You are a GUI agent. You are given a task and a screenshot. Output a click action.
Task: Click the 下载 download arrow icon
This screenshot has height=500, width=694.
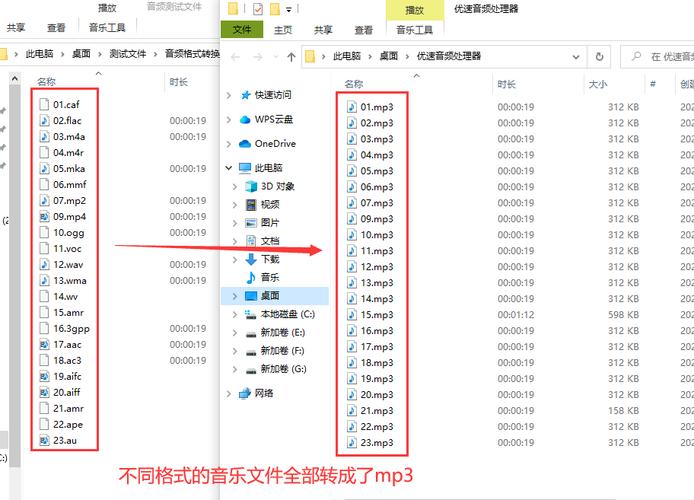tap(250, 259)
